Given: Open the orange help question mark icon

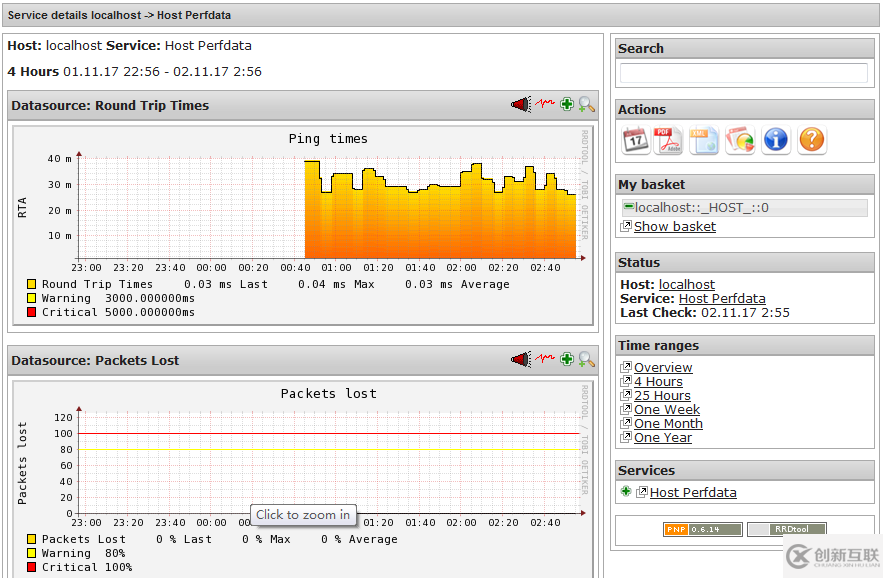Looking at the screenshot, I should (811, 140).
